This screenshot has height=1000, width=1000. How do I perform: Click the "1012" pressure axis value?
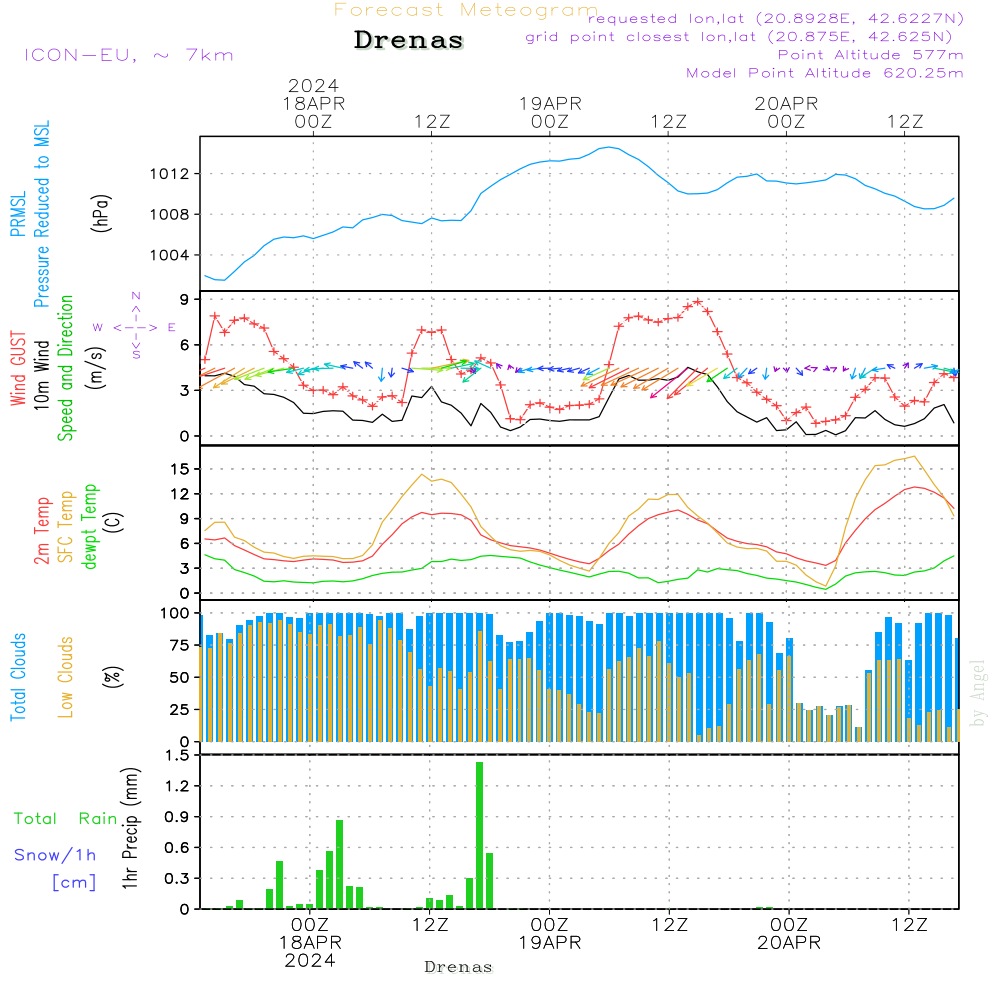170,174
